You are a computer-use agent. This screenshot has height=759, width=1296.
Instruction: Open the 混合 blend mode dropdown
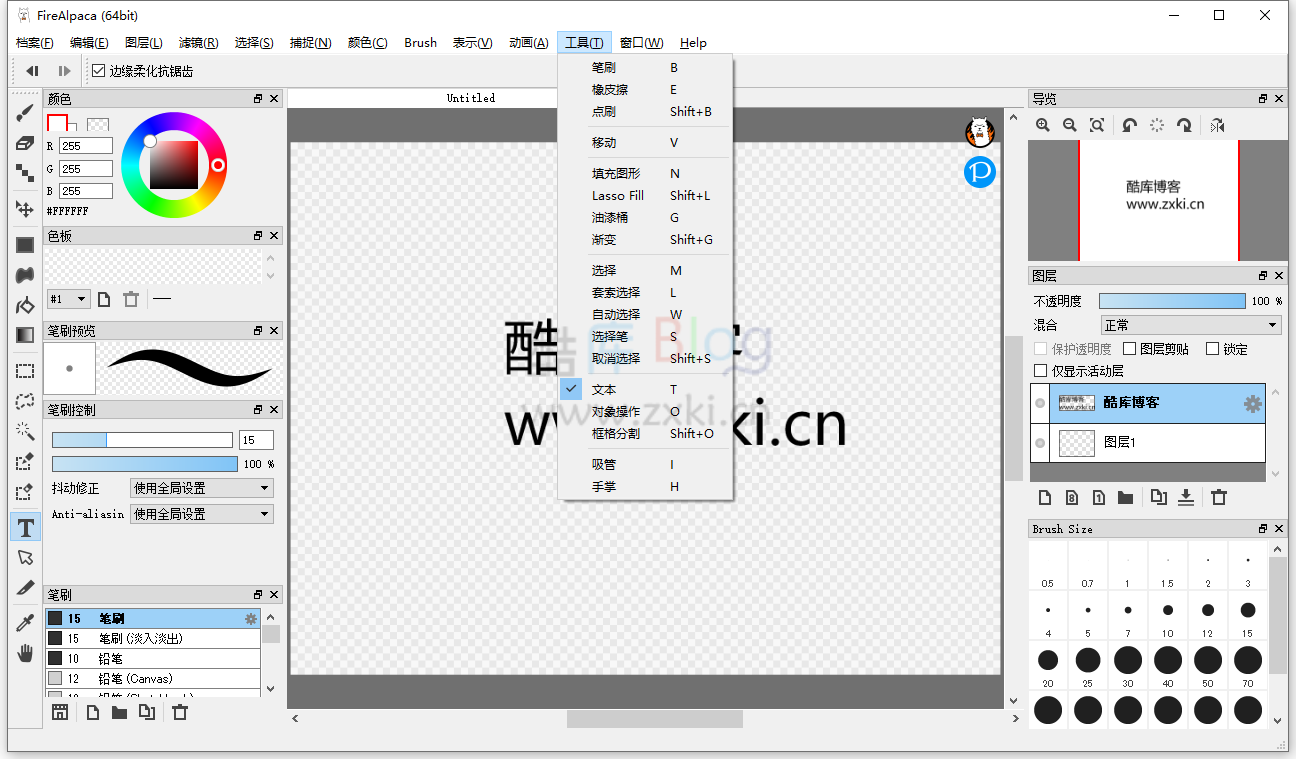click(x=1190, y=324)
